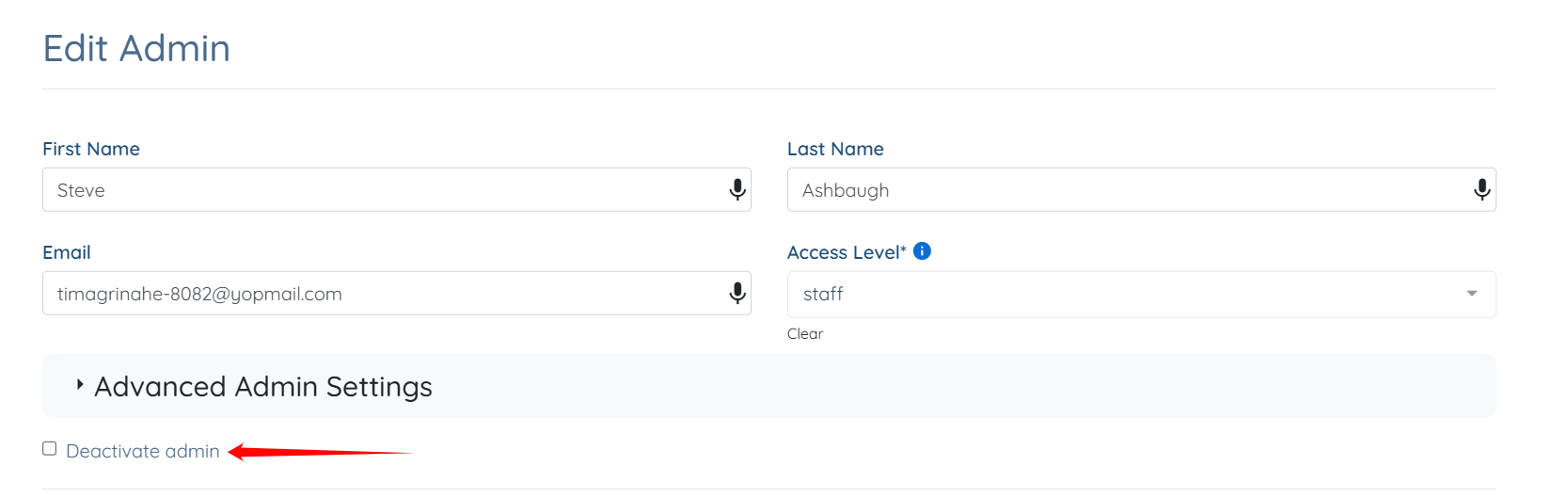
Task: Focus the Last Name field containing Ashbaugh
Action: 1119,190
